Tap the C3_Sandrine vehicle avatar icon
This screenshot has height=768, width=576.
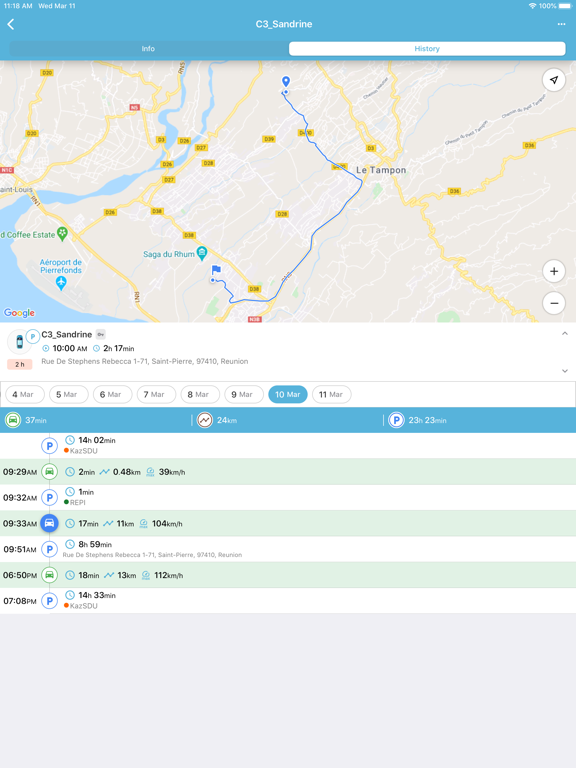(x=20, y=341)
